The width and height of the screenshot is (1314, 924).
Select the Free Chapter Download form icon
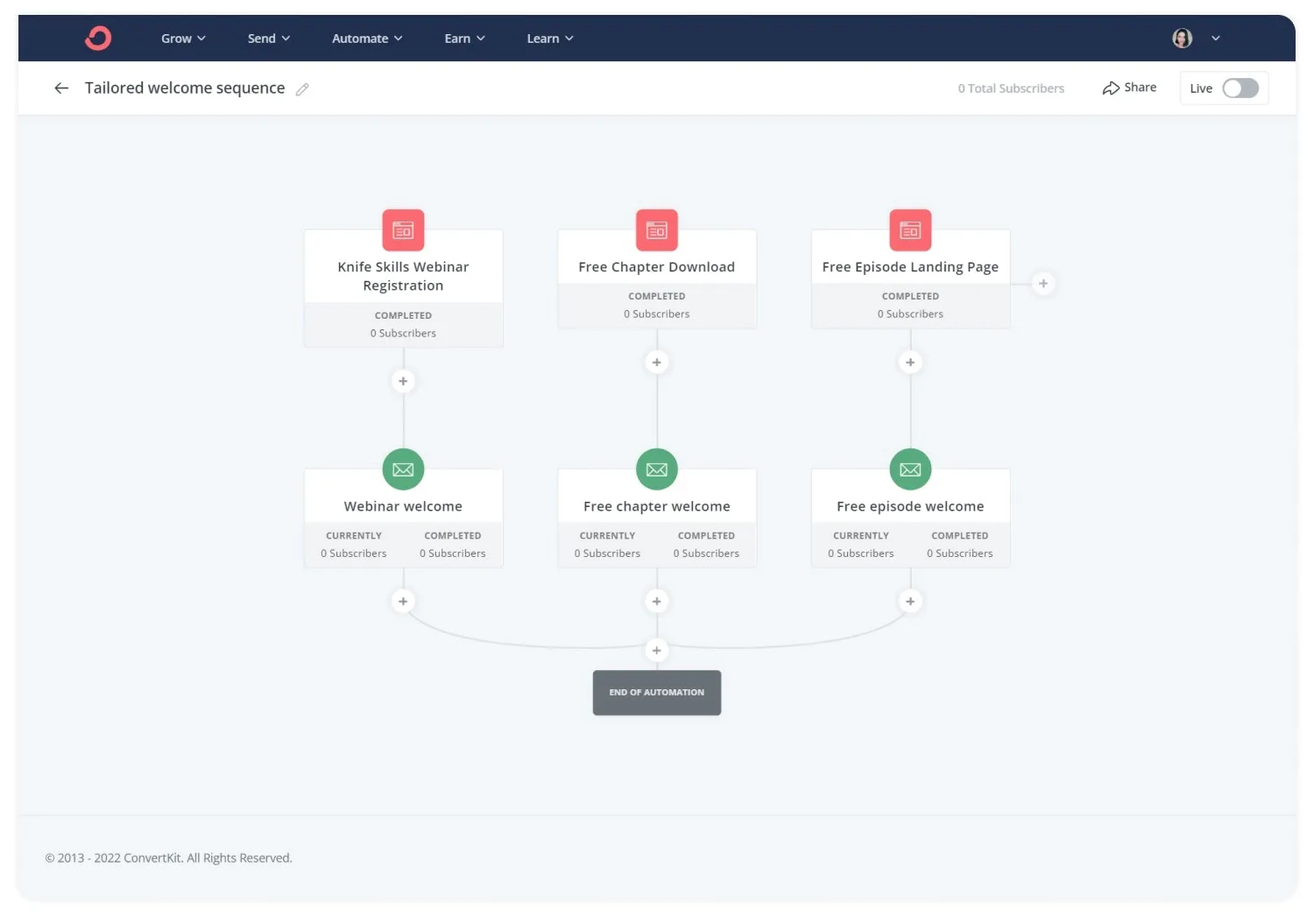(x=656, y=230)
